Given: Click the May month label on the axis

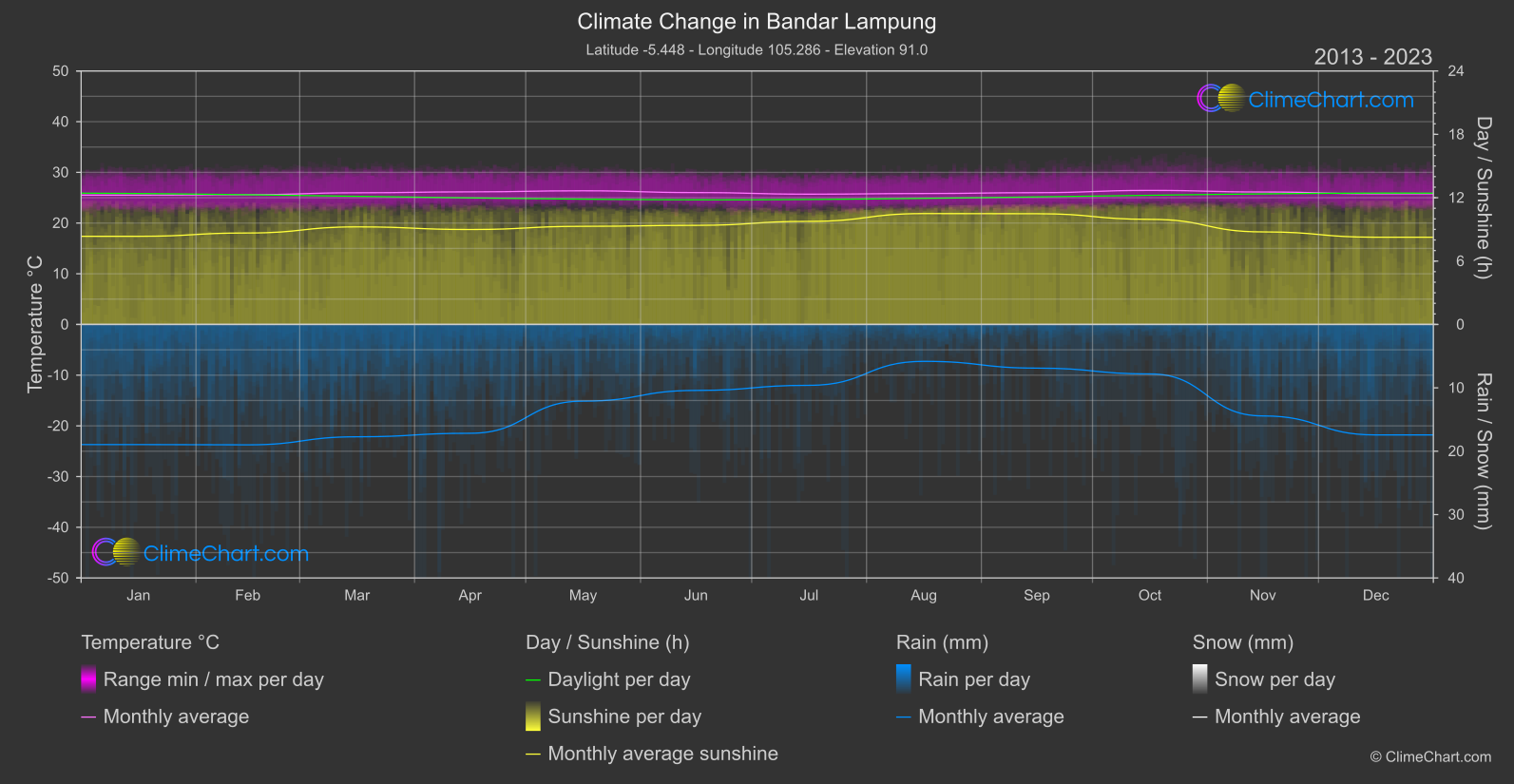Looking at the screenshot, I should [583, 595].
